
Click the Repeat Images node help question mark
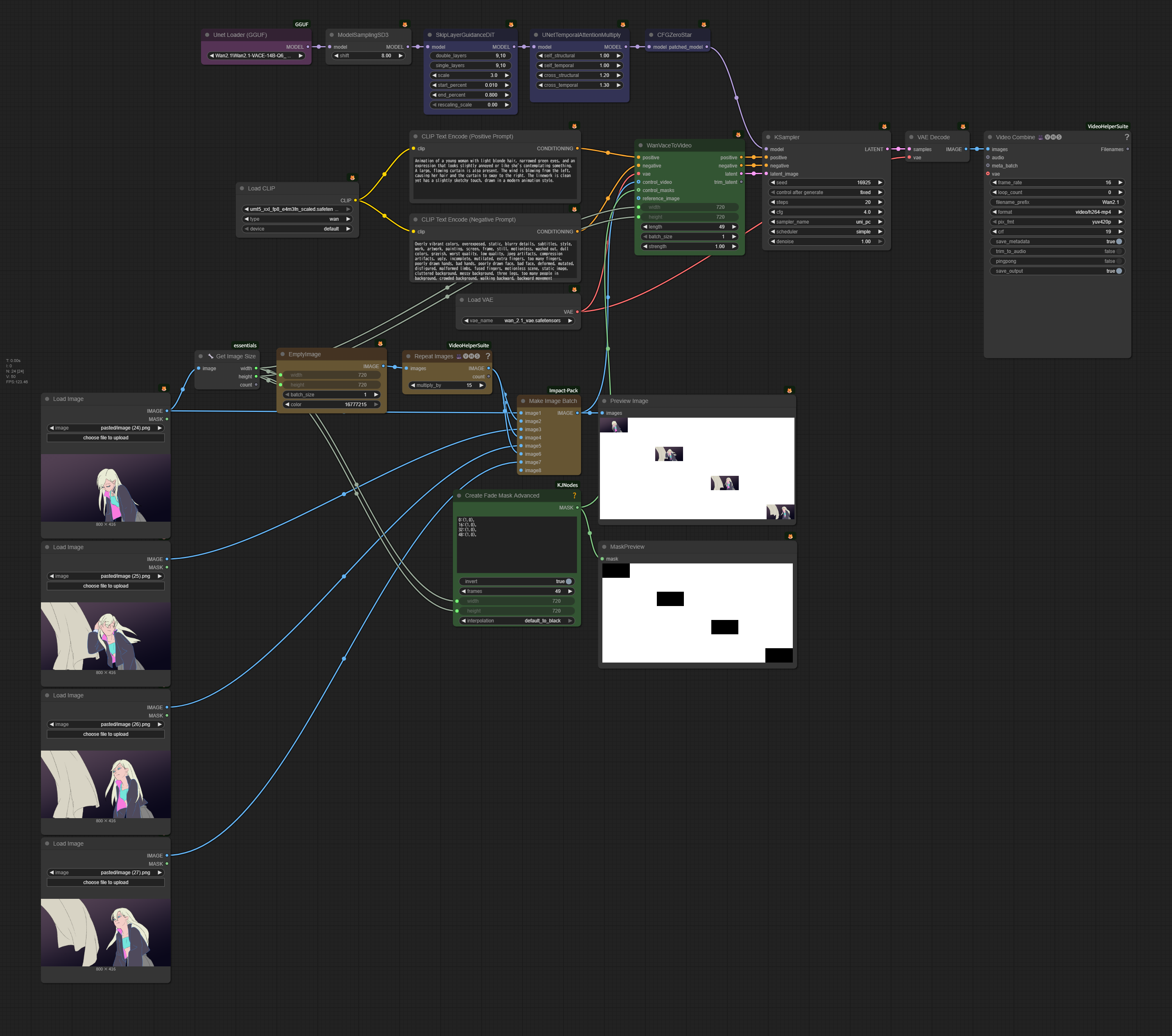488,356
